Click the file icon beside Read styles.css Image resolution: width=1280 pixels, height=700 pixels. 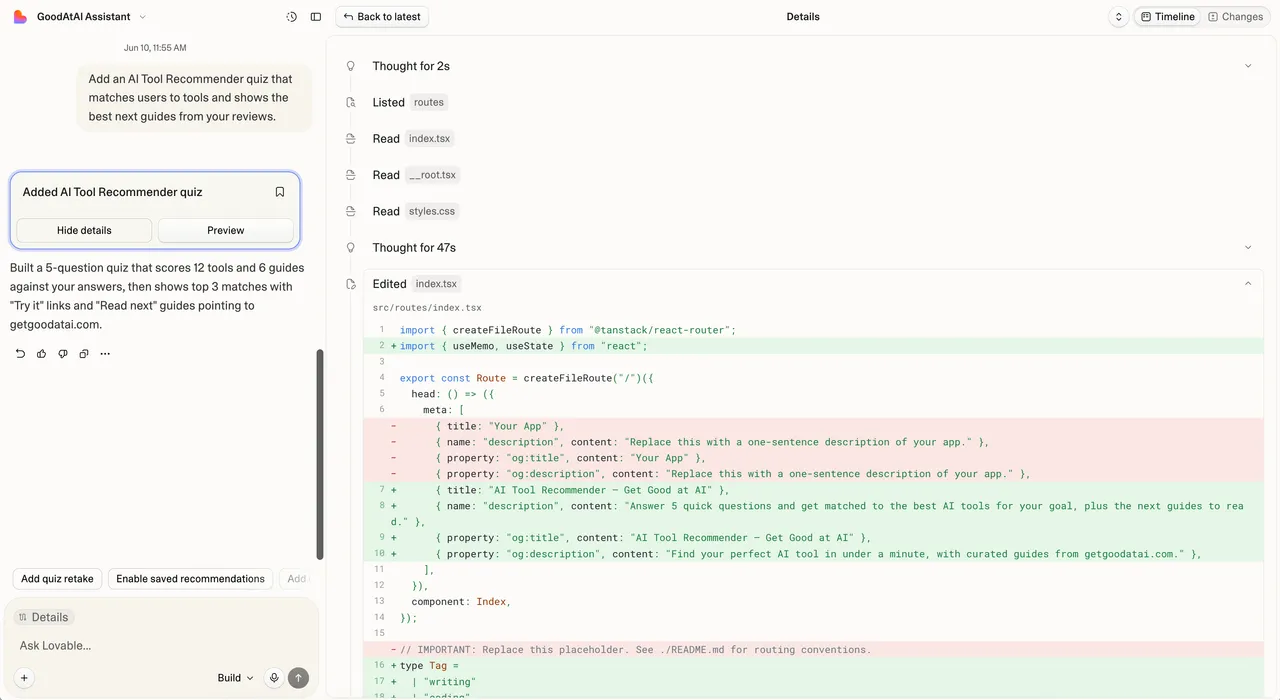click(351, 211)
